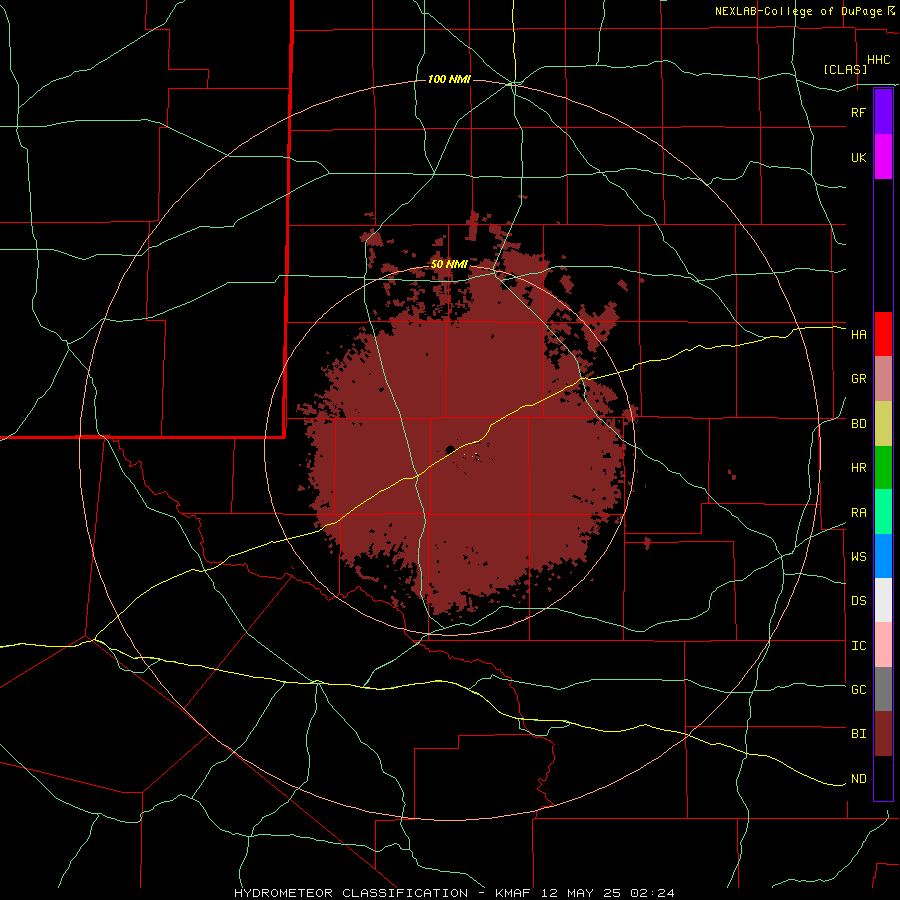This screenshot has height=900, width=900.
Task: Pick the HR green legend swatch
Action: pos(883,467)
